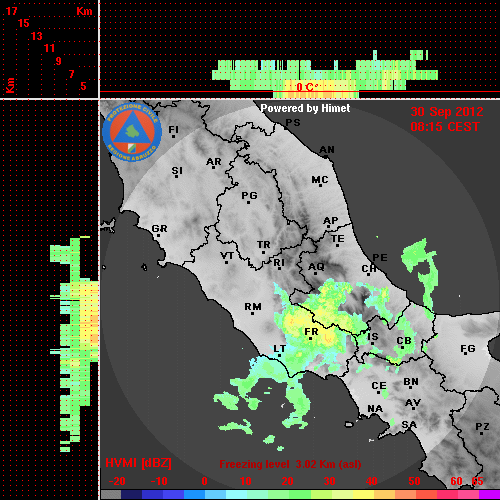The width and height of the screenshot is (500, 500).
Task: Select the CH city label
Action: (369, 269)
